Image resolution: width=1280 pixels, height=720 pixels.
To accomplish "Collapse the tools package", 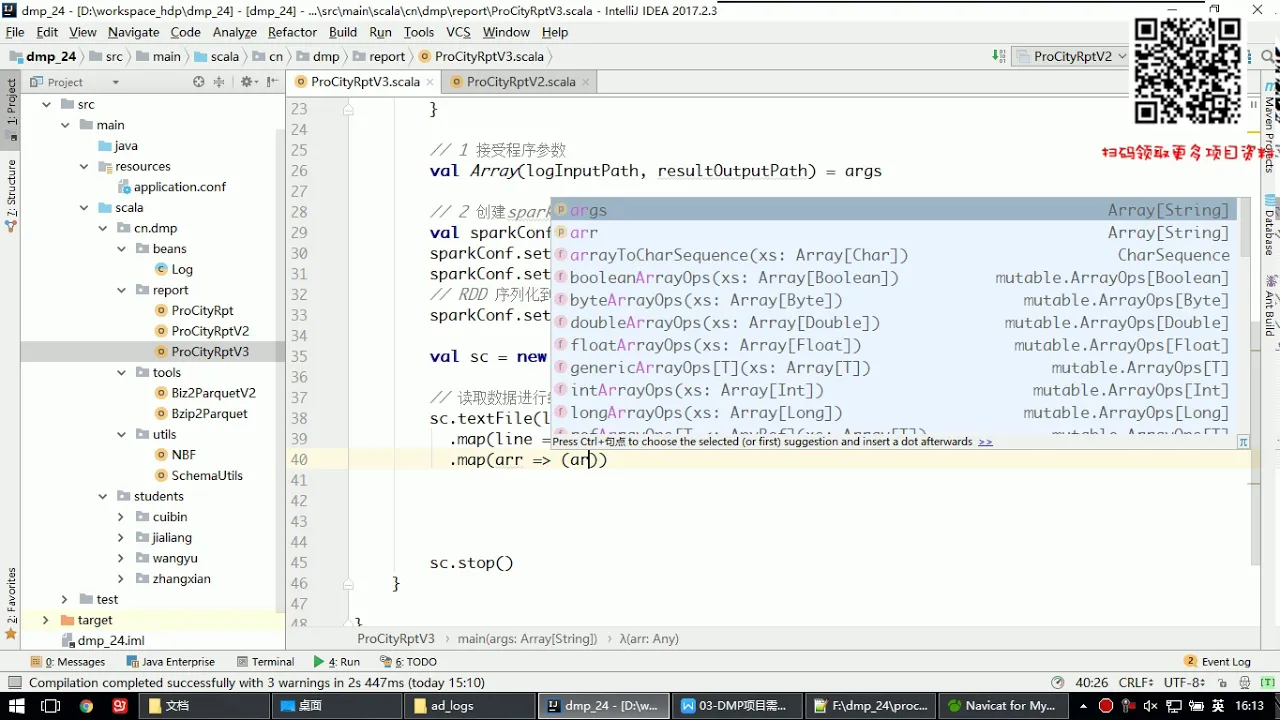I will (x=121, y=372).
